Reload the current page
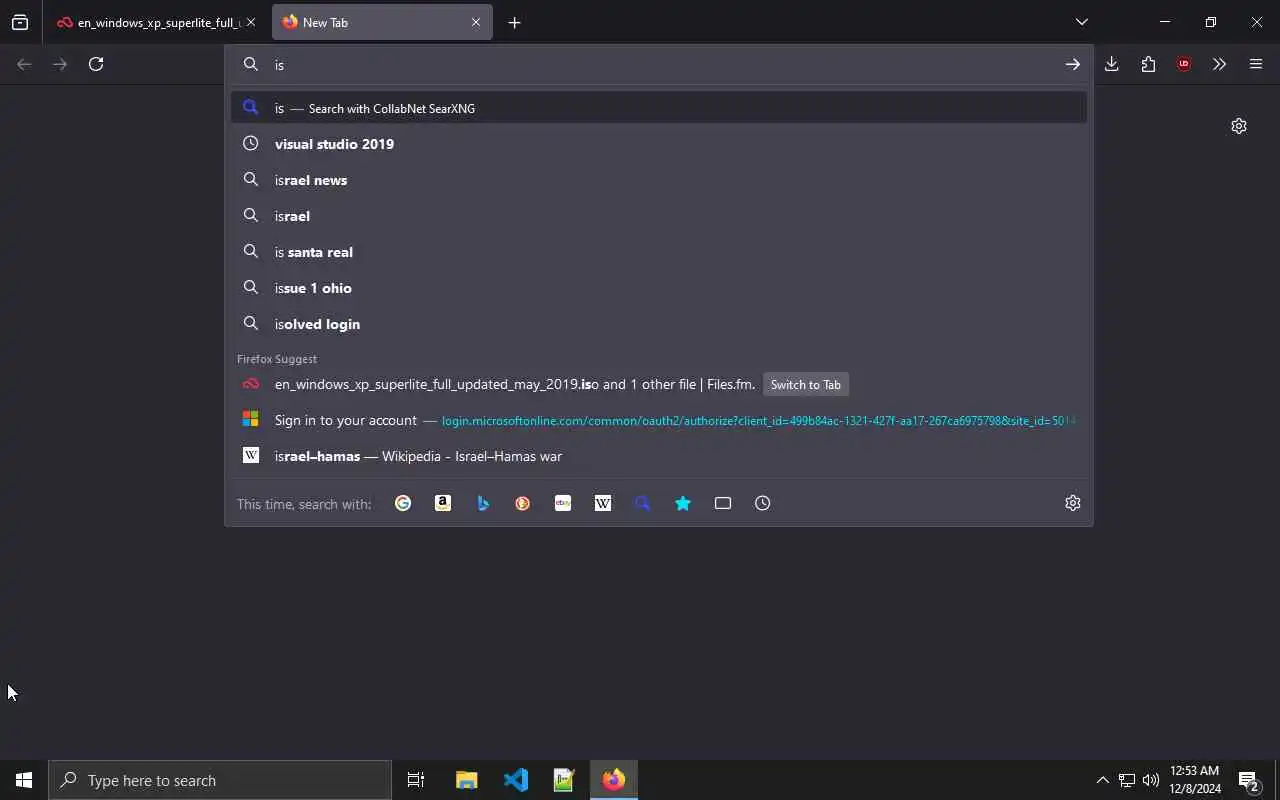This screenshot has height=800, width=1280. pos(96,64)
